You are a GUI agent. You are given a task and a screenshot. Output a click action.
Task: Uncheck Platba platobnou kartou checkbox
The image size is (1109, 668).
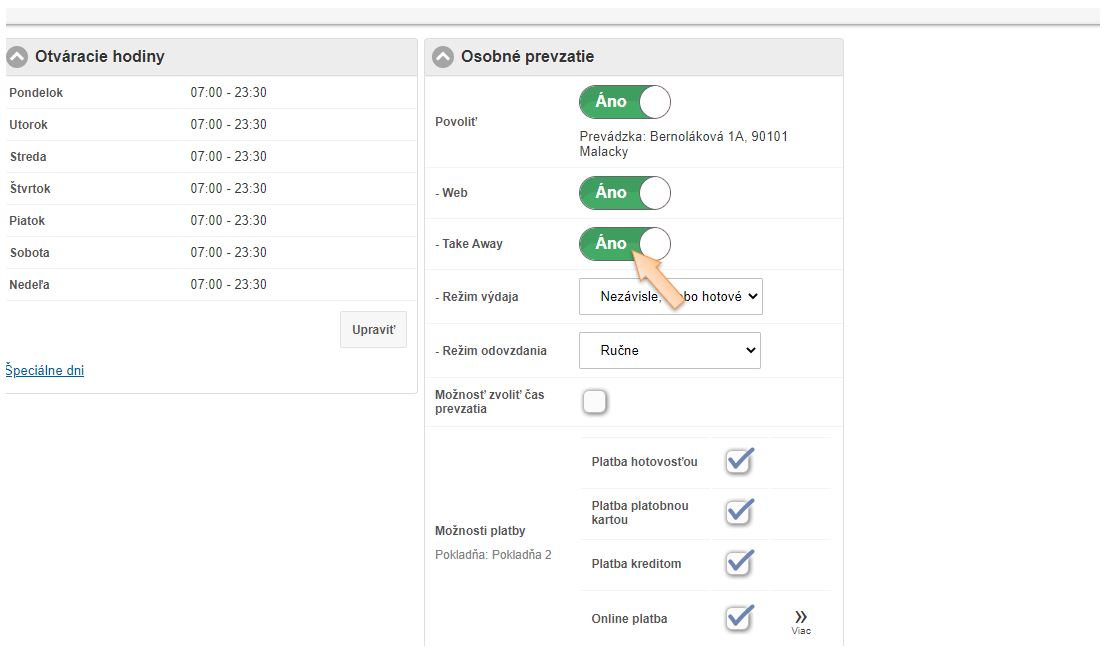[x=738, y=513]
